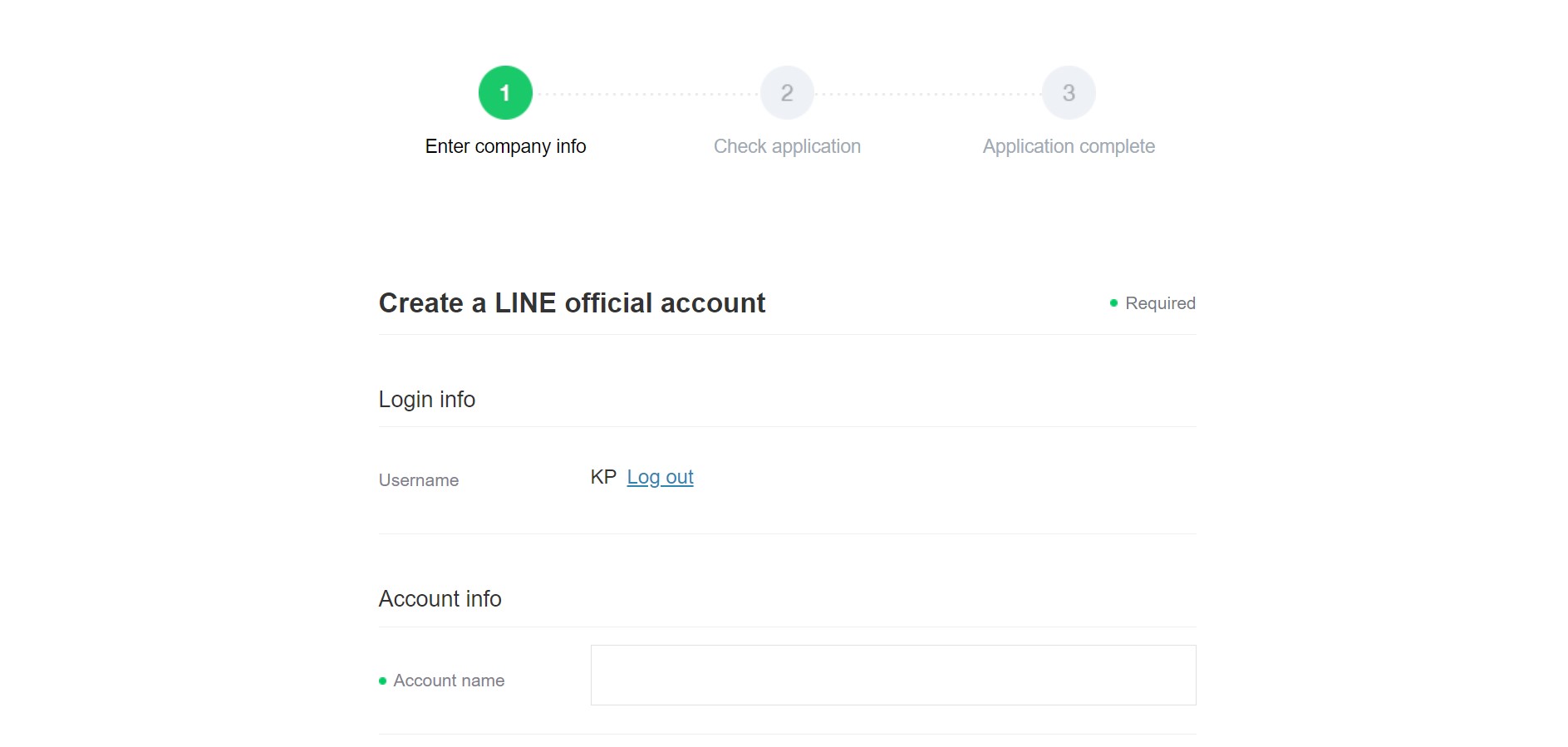Click the 'Login info' section heading
Image resolution: width=1568 pixels, height=747 pixels.
click(x=427, y=400)
